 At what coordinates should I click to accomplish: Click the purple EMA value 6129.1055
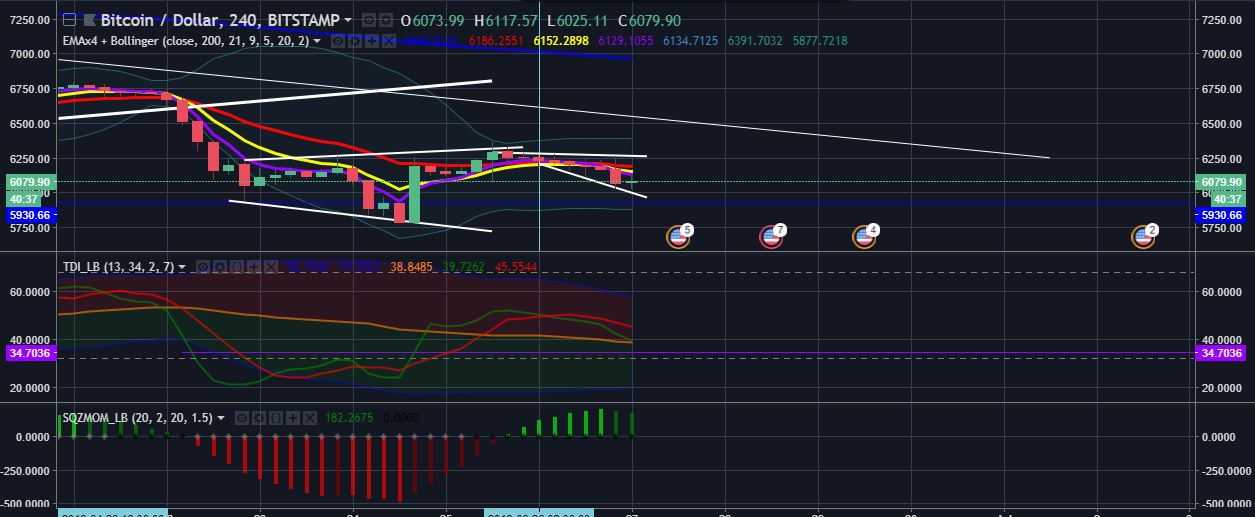625,41
